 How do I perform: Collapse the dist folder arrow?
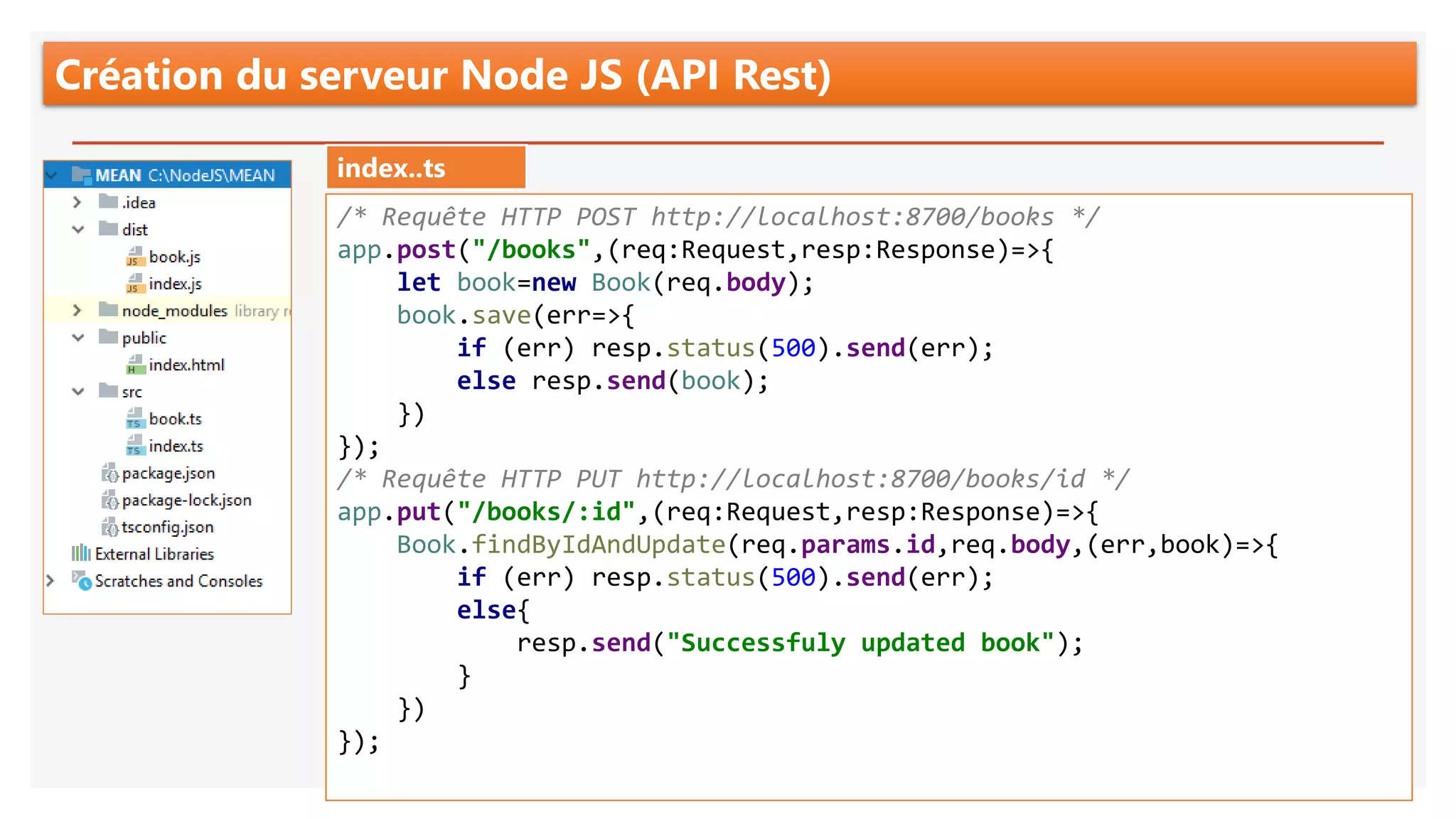77,229
